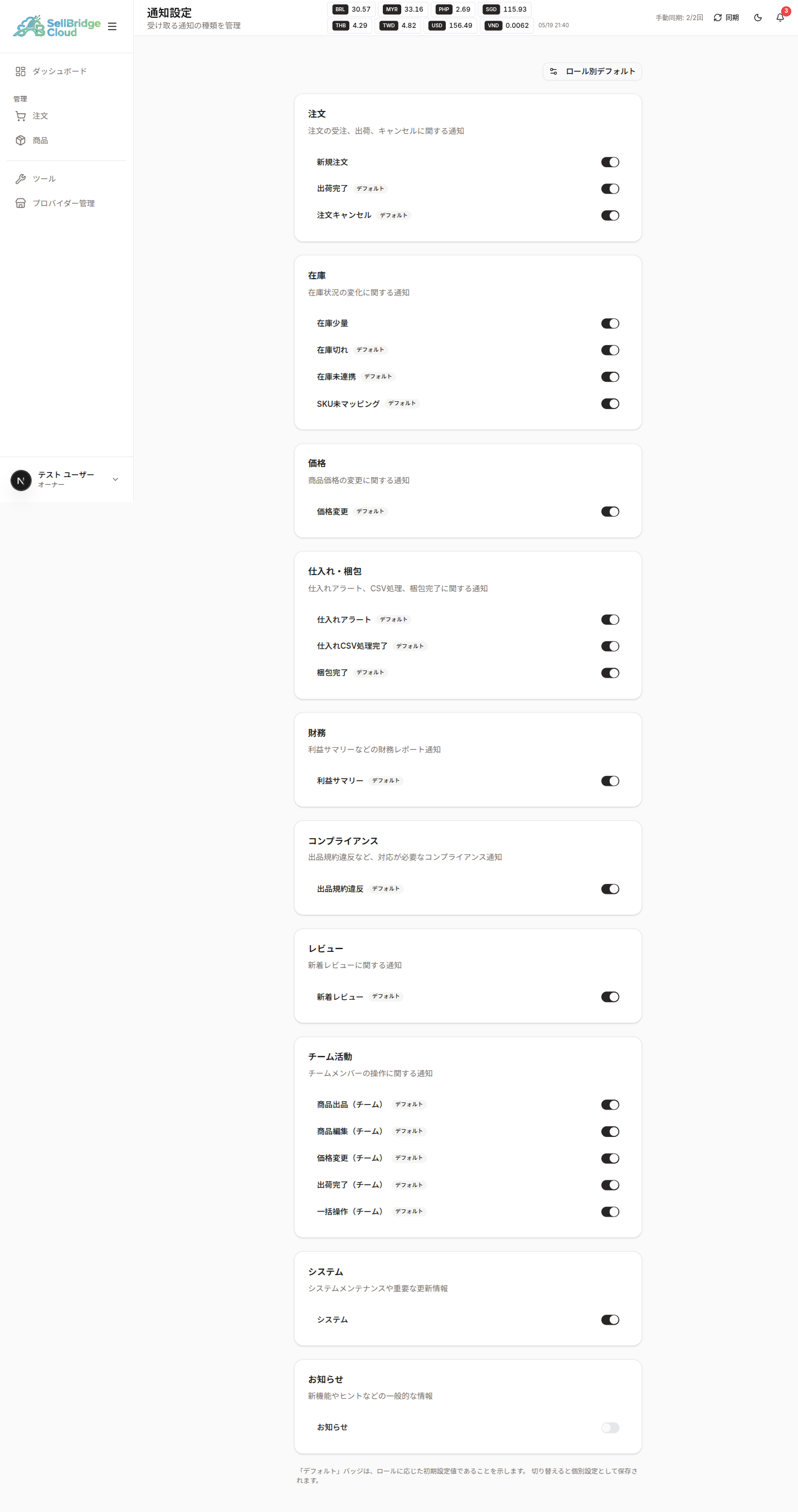The width and height of the screenshot is (798, 1512).
Task: Disable the 在庫切れ notification switch
Action: coord(610,351)
